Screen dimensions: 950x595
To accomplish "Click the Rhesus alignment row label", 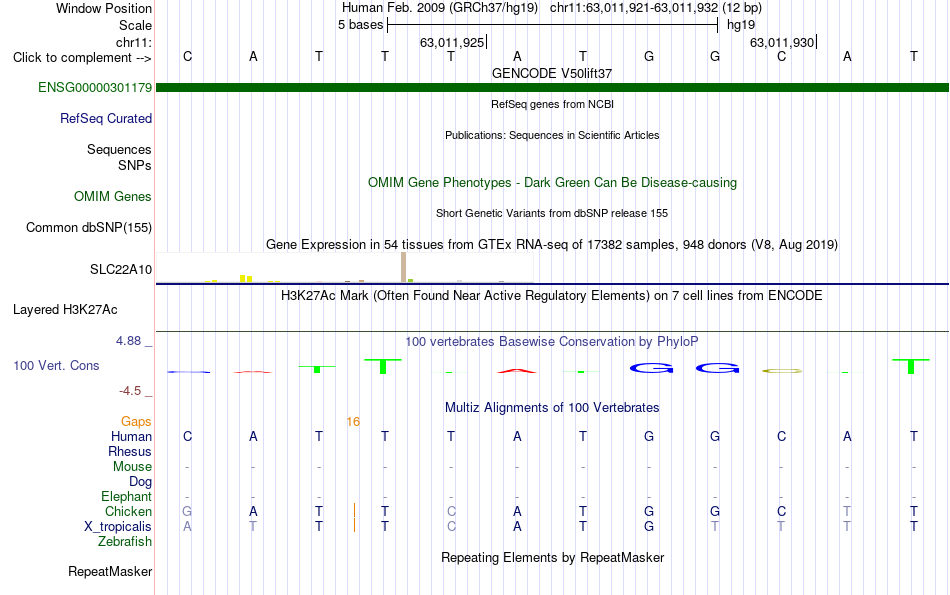I will point(130,451).
